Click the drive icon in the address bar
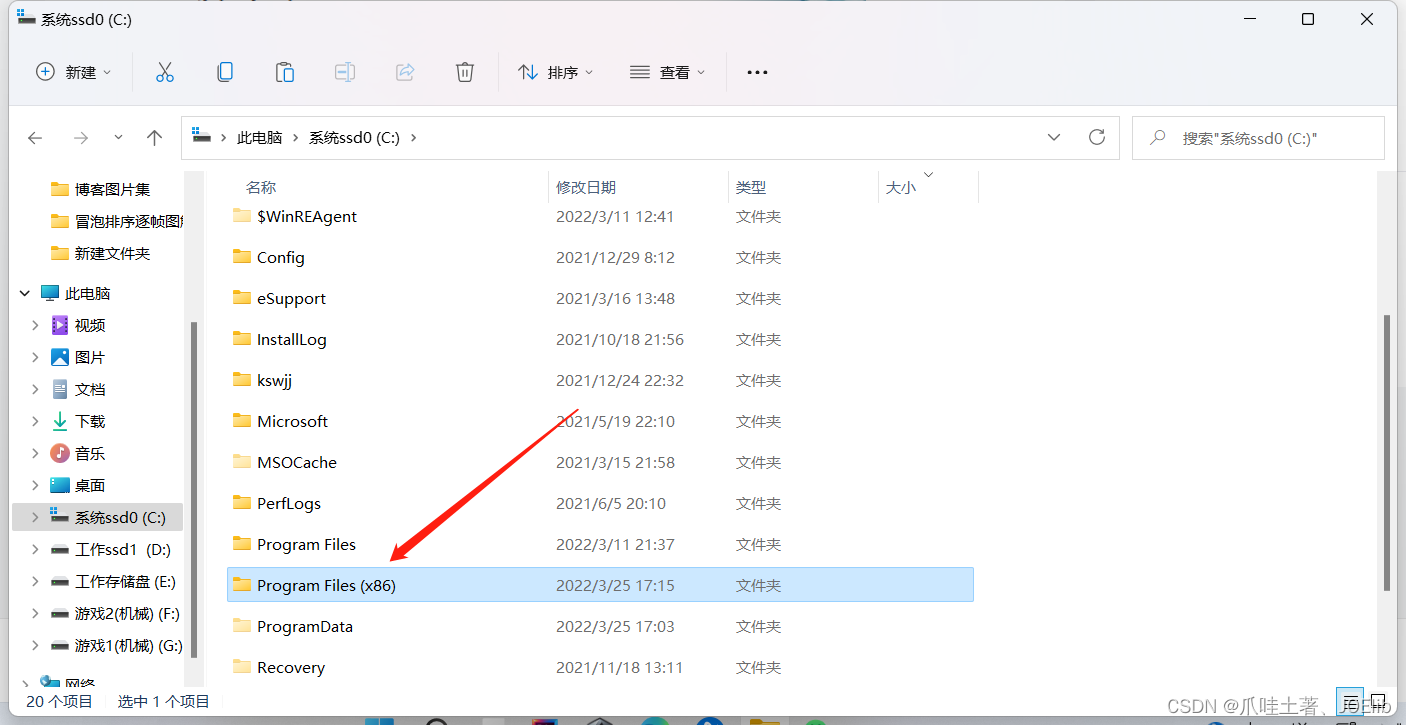 202,136
